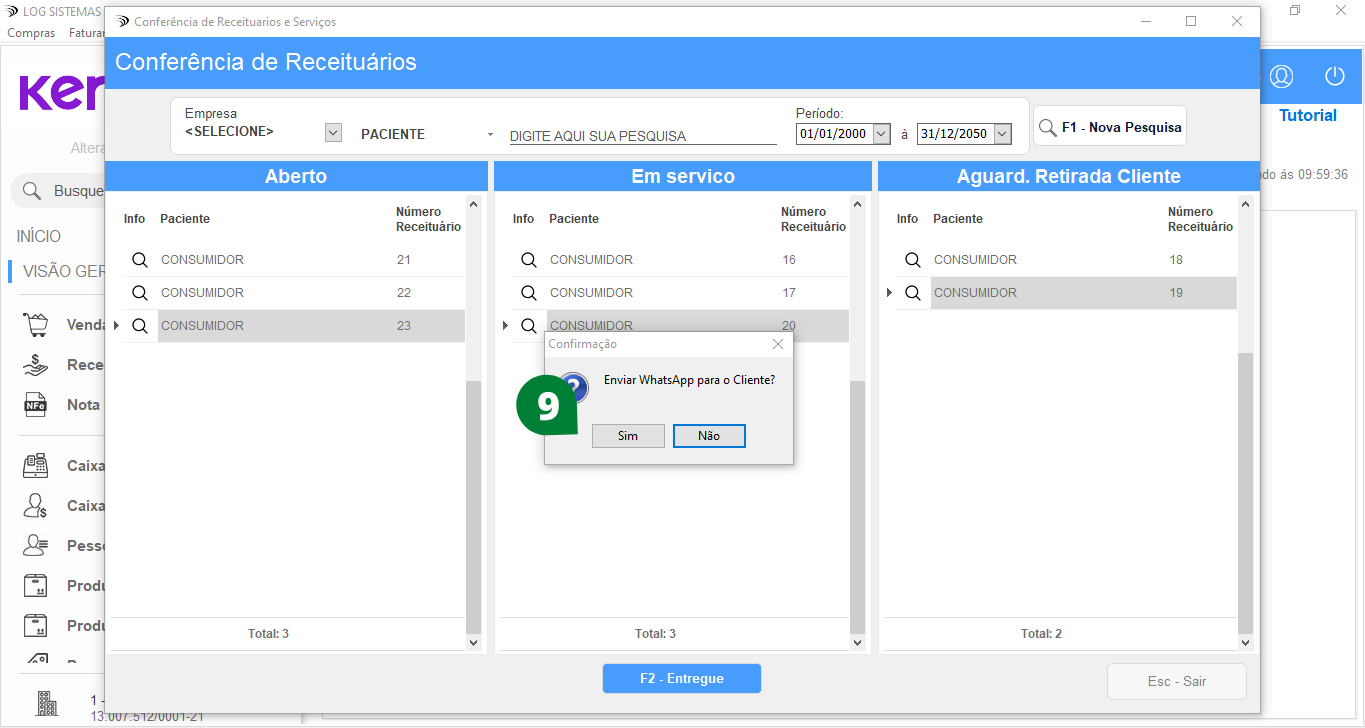Viewport: 1365px width, 728px height.
Task: Open Tutorial link in main window
Action: pyautogui.click(x=1308, y=115)
